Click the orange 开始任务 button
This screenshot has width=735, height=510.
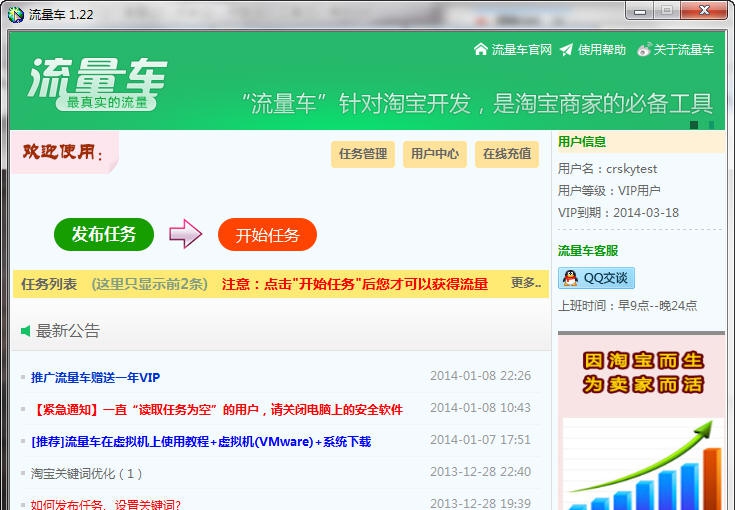(x=267, y=234)
